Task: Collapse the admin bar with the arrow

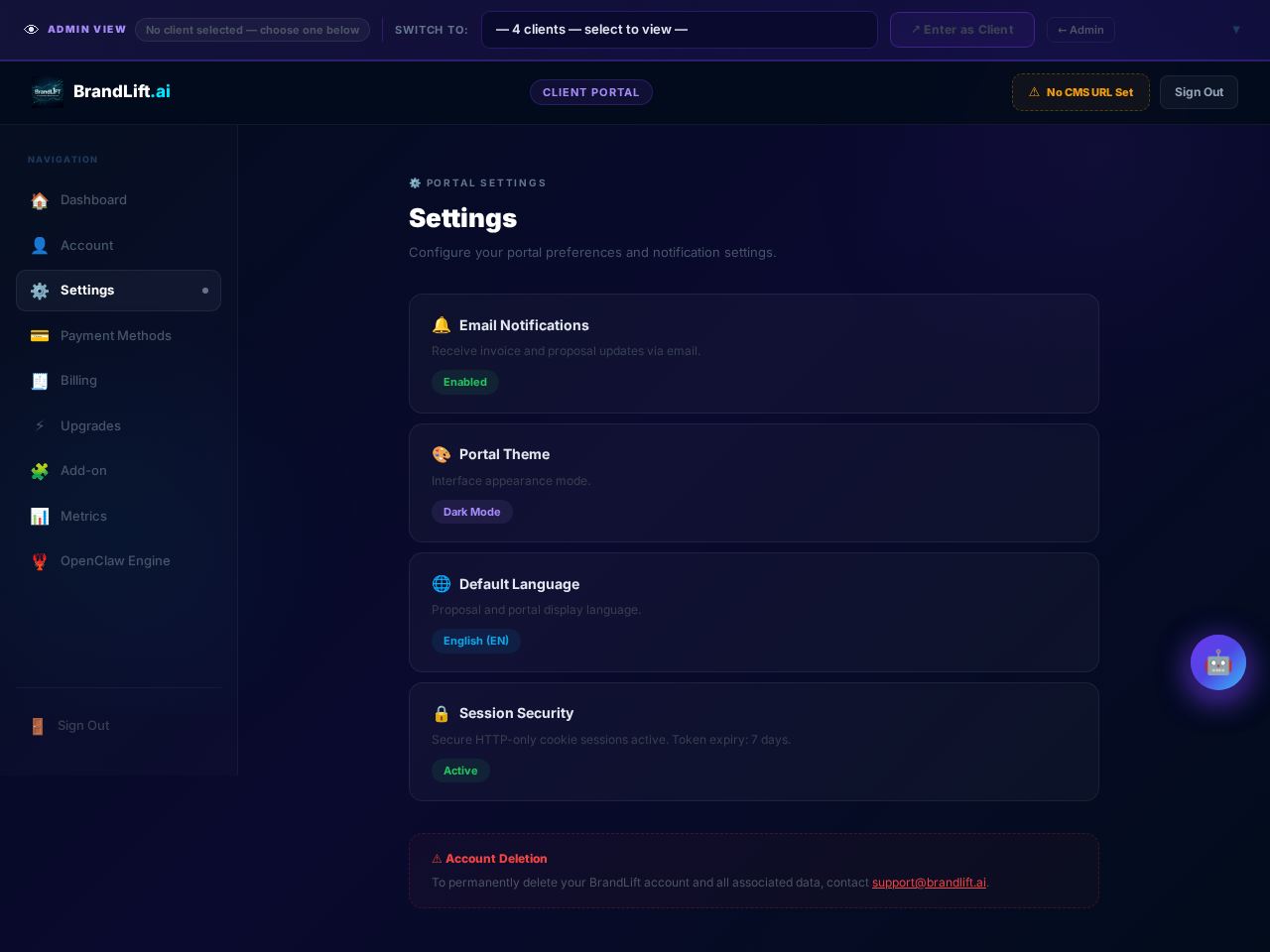Action: pos(1235,30)
